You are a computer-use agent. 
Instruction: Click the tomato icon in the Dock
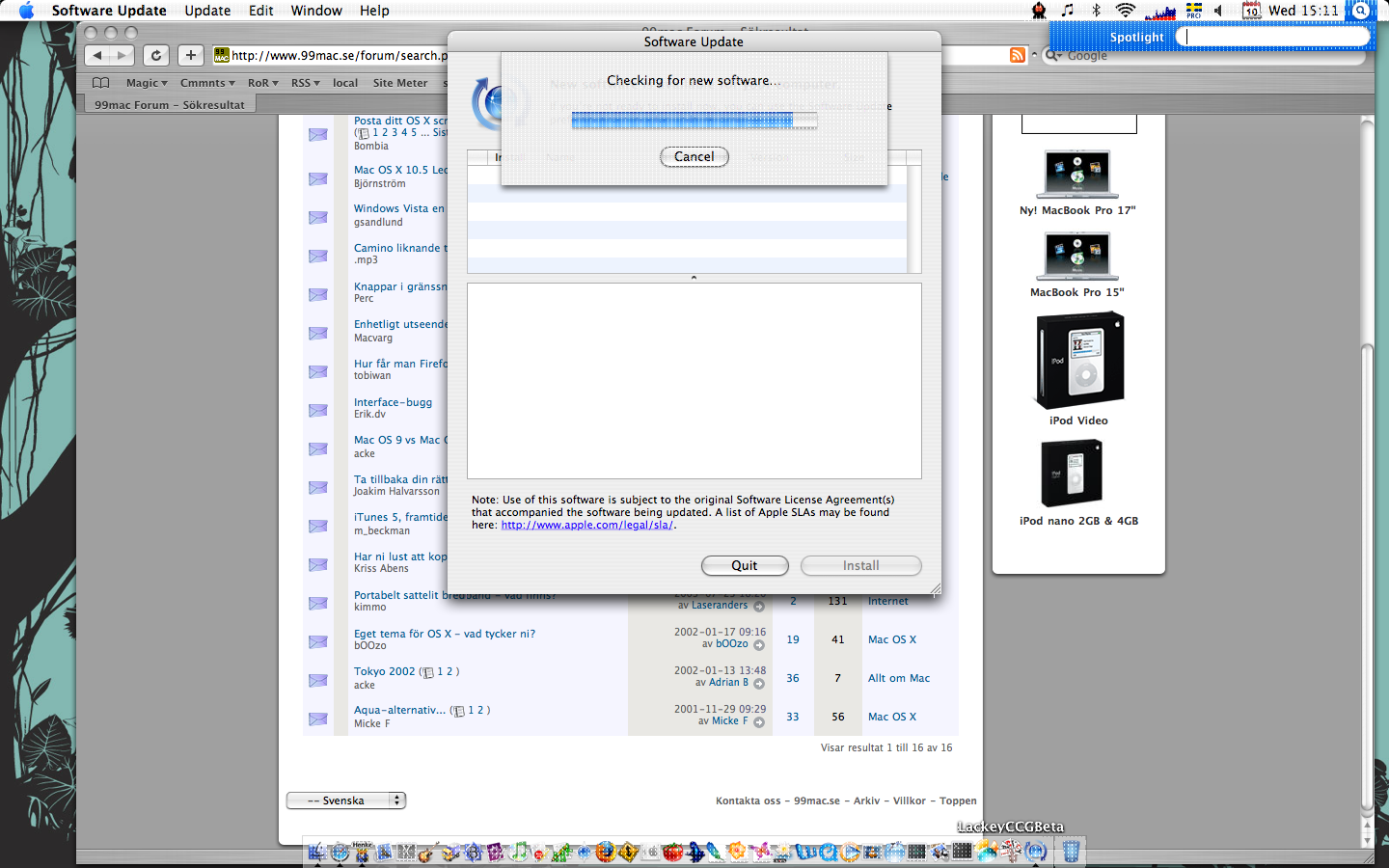pyautogui.click(x=672, y=852)
